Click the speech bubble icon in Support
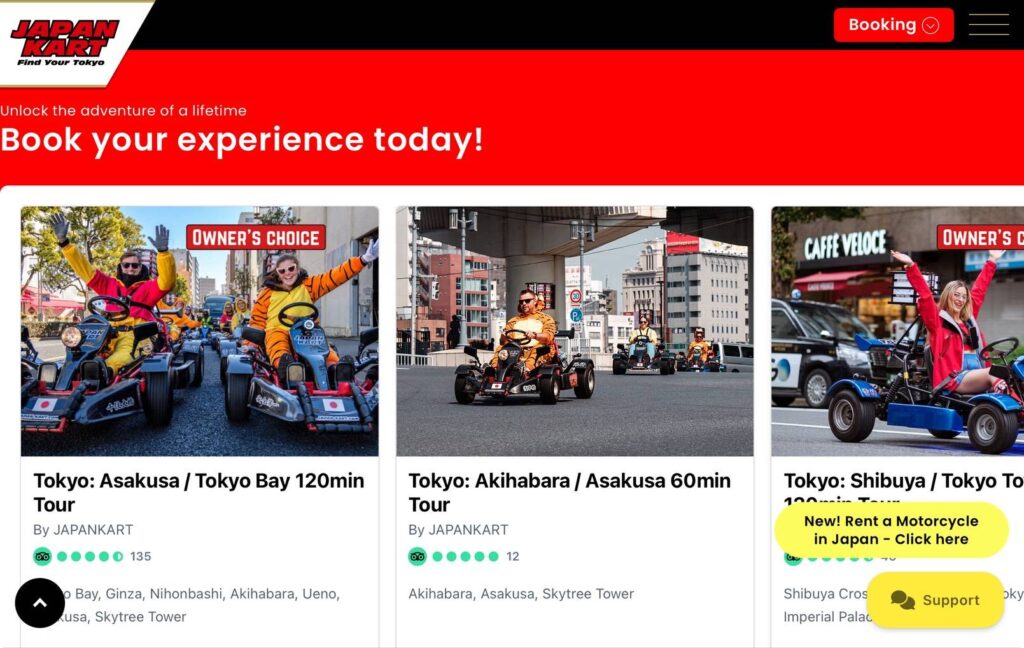The width and height of the screenshot is (1024, 648). [x=902, y=600]
